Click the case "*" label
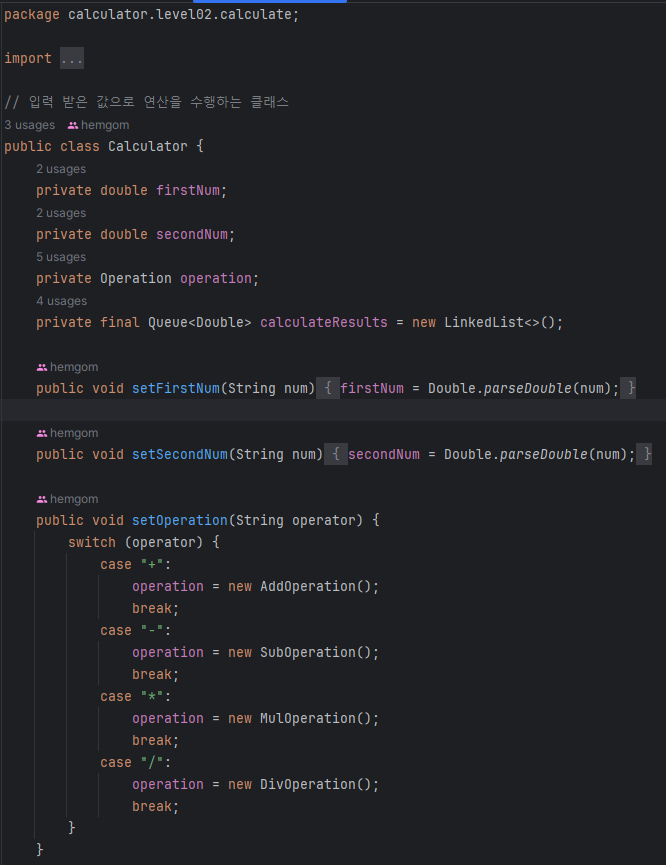The width and height of the screenshot is (666, 865). click(136, 697)
